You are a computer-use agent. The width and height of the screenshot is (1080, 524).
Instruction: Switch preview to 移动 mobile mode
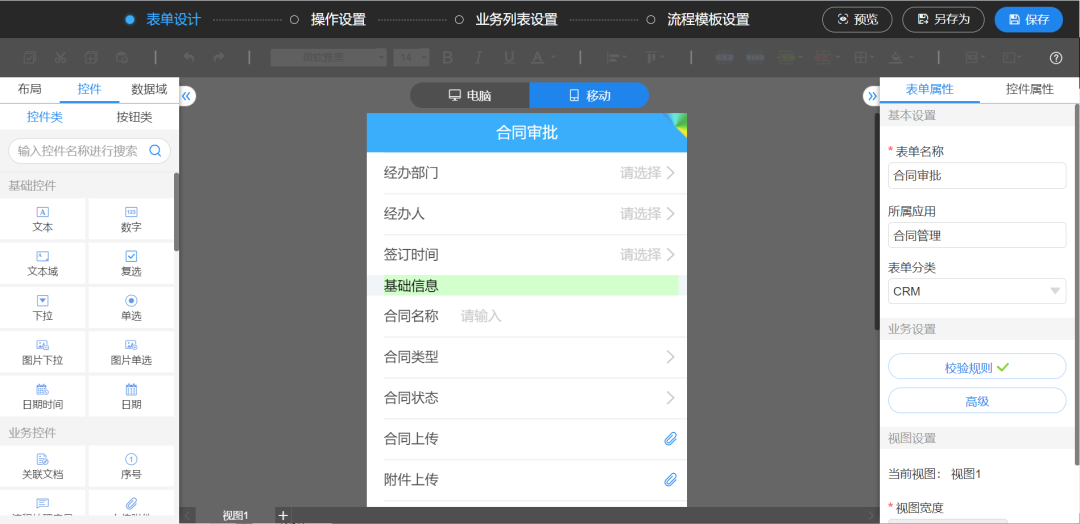589,96
